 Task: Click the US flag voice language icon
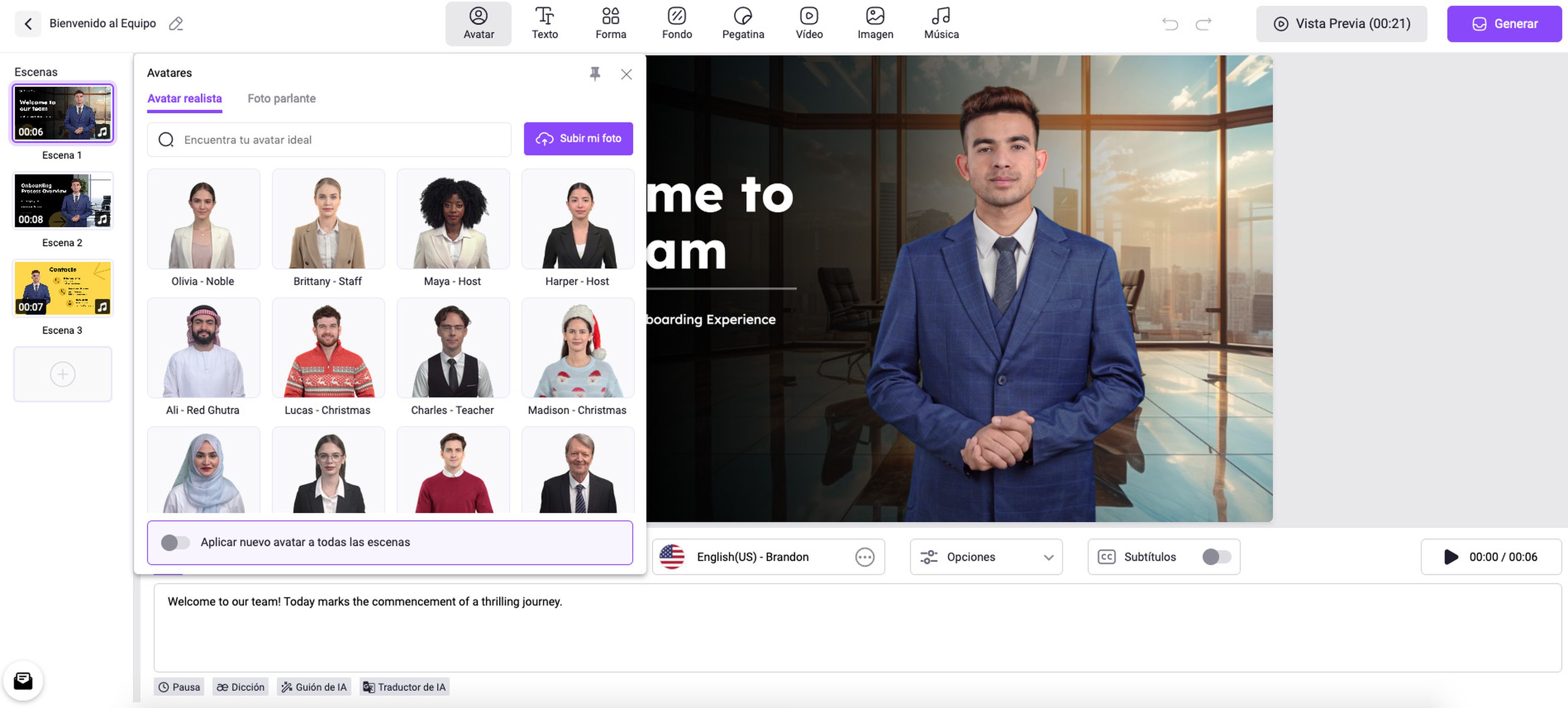[672, 557]
